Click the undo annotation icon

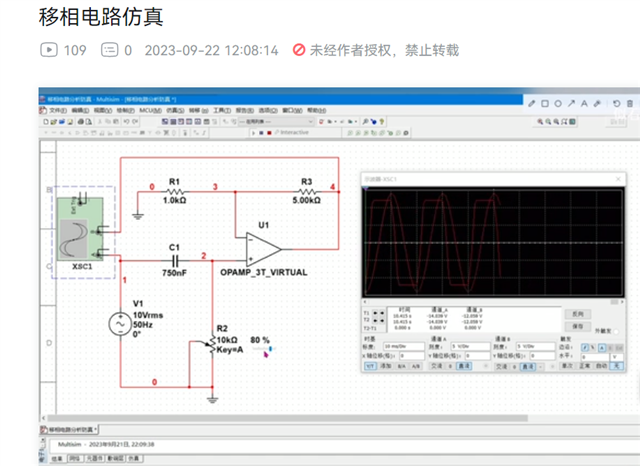click(x=617, y=104)
